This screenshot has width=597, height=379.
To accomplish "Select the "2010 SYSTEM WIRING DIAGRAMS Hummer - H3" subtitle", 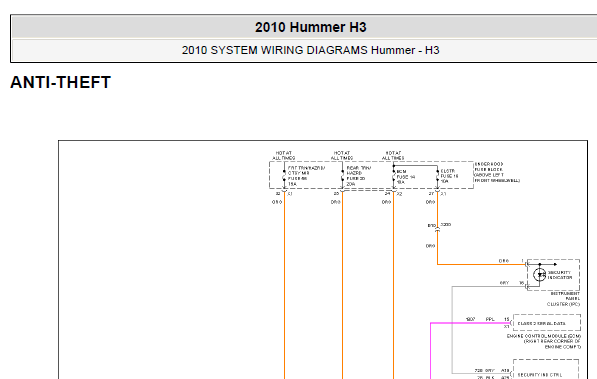I will pyautogui.click(x=310, y=50).
